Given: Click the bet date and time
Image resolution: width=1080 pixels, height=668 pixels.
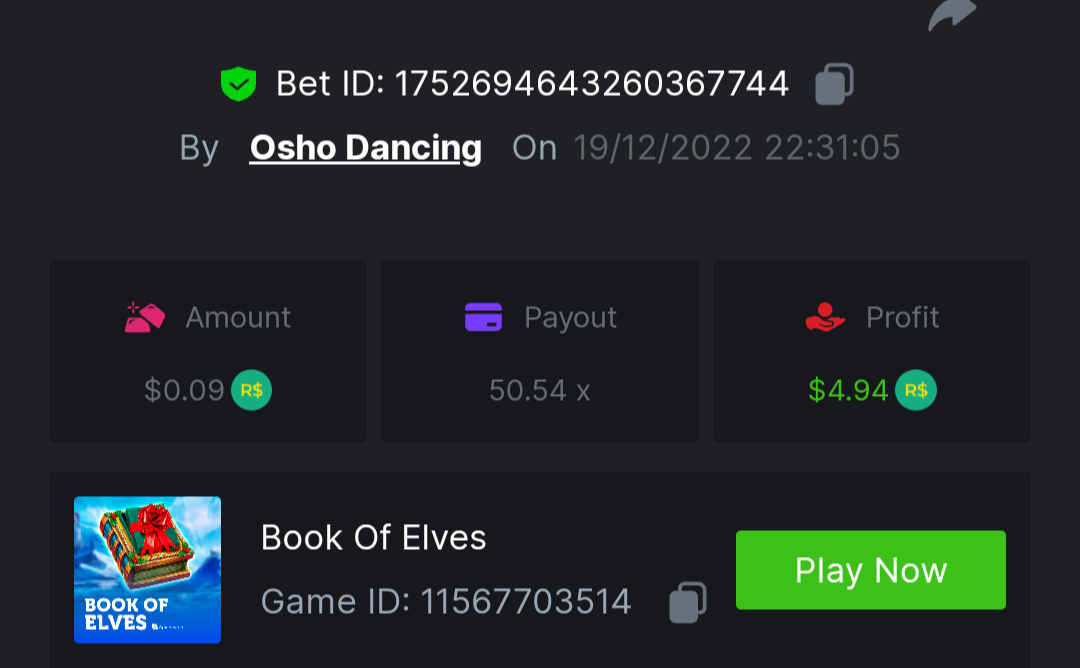Looking at the screenshot, I should [736, 148].
